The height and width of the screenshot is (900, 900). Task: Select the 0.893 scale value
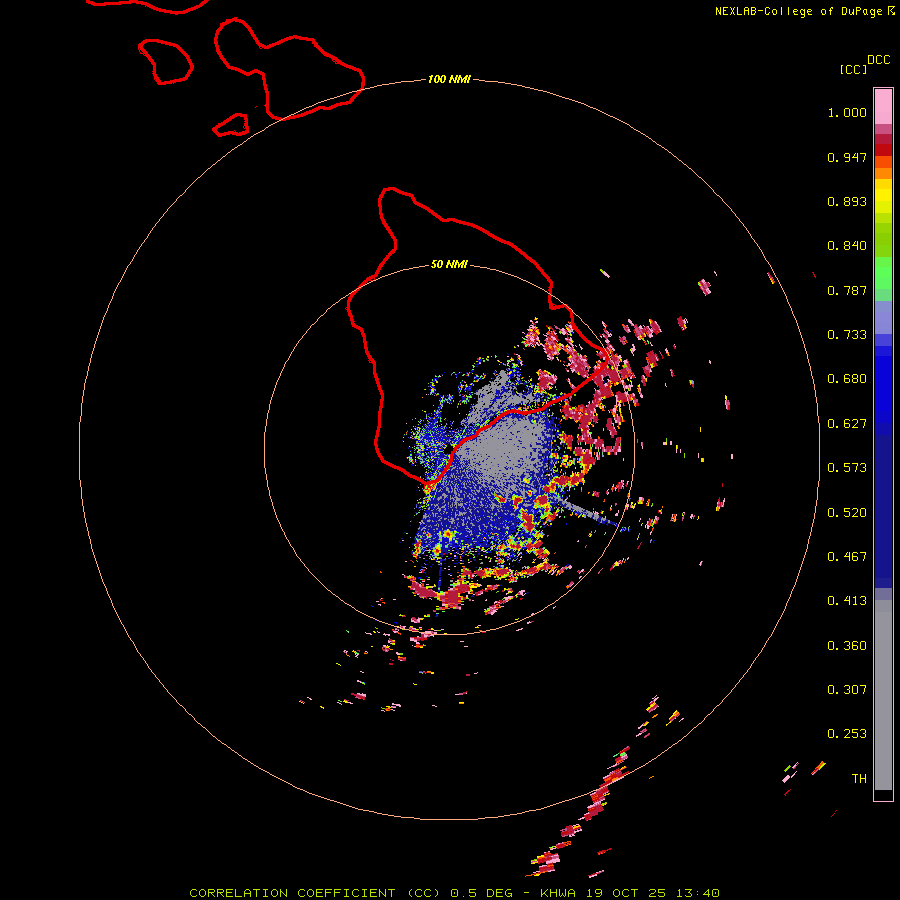click(x=847, y=201)
